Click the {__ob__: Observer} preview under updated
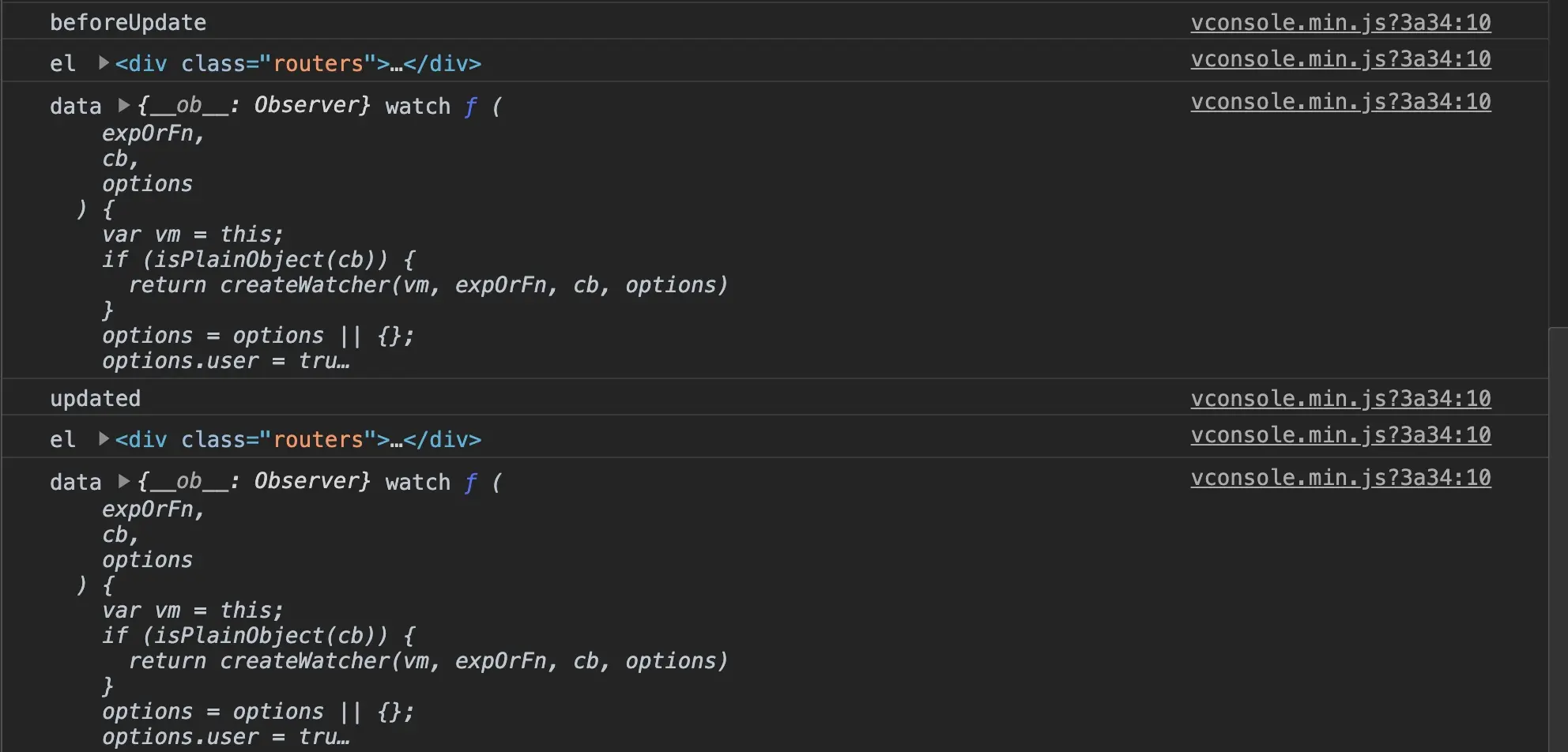 (x=254, y=481)
